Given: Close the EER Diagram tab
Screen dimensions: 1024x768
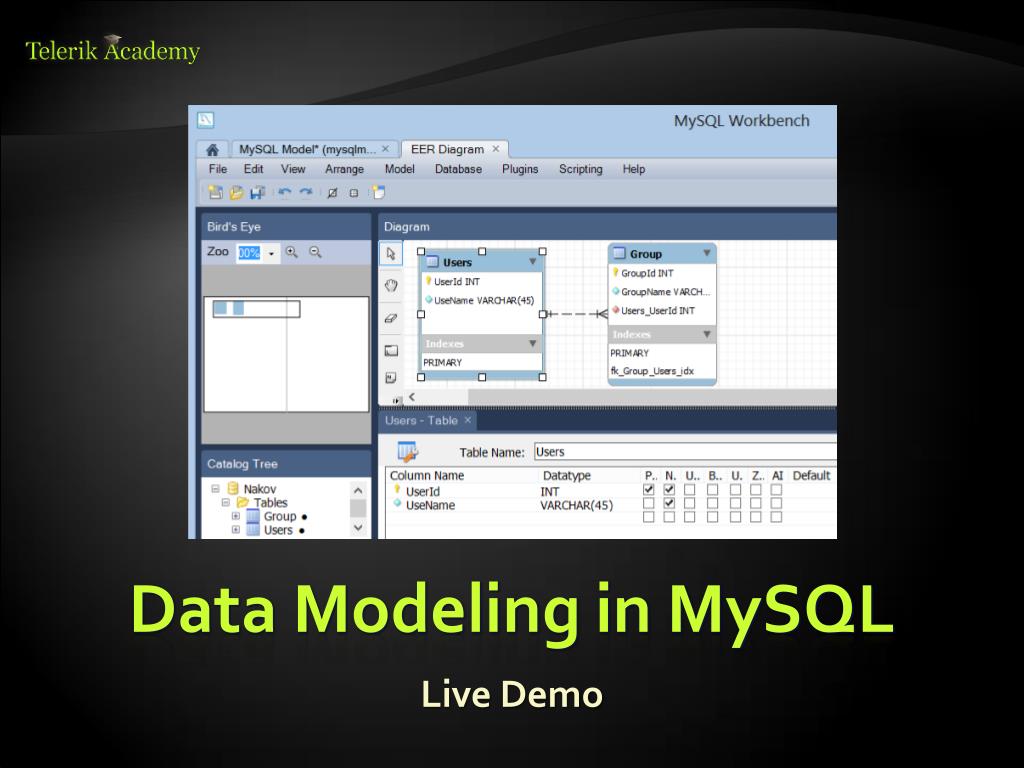Looking at the screenshot, I should tap(496, 149).
